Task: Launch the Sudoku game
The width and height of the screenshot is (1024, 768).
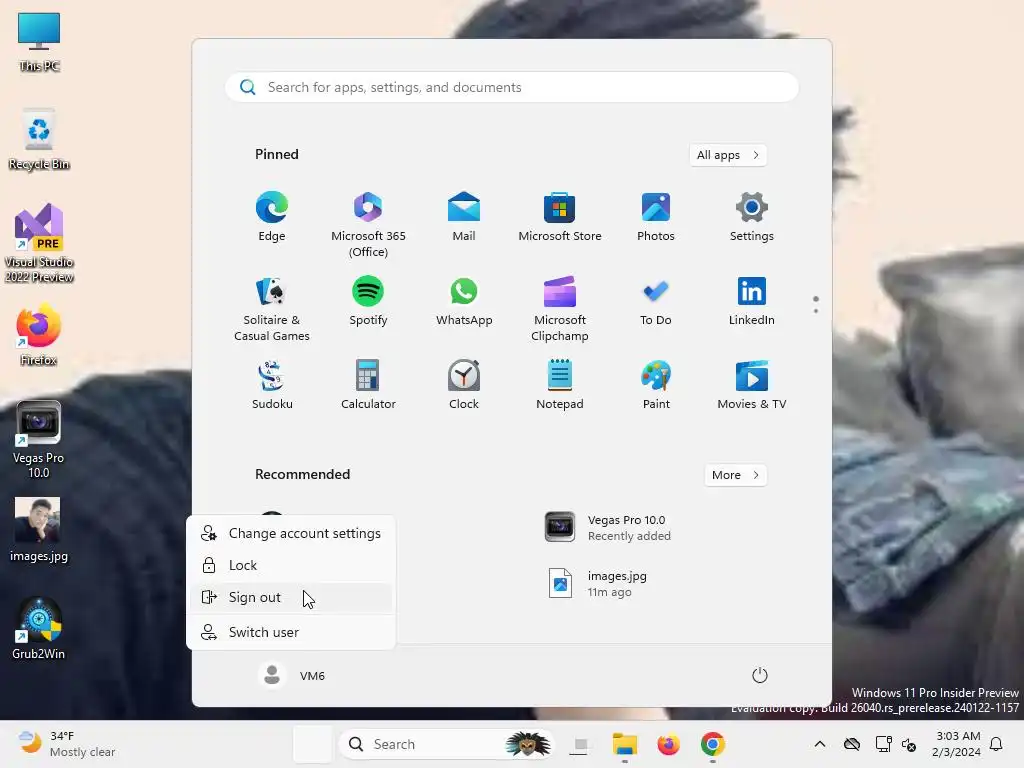Action: pos(272,385)
